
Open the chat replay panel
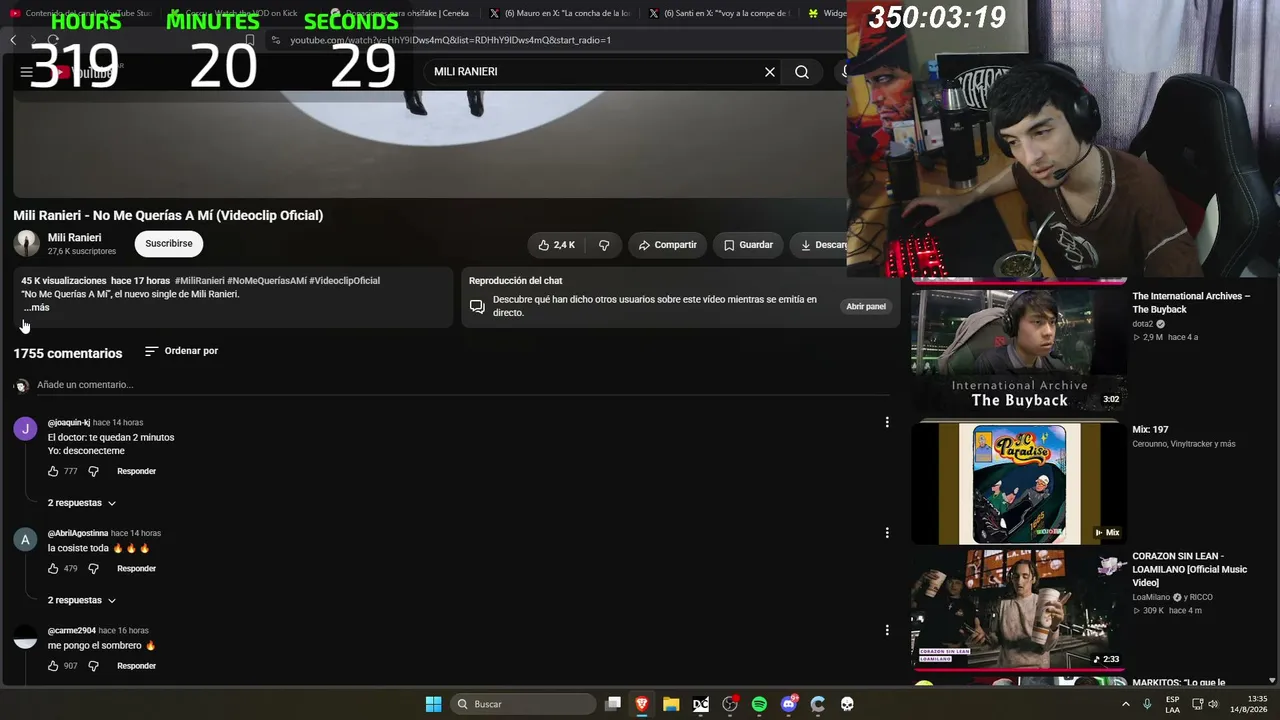tap(866, 306)
